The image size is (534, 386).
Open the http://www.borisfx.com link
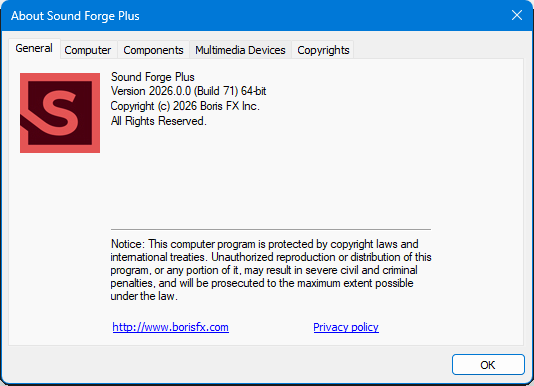(x=171, y=327)
